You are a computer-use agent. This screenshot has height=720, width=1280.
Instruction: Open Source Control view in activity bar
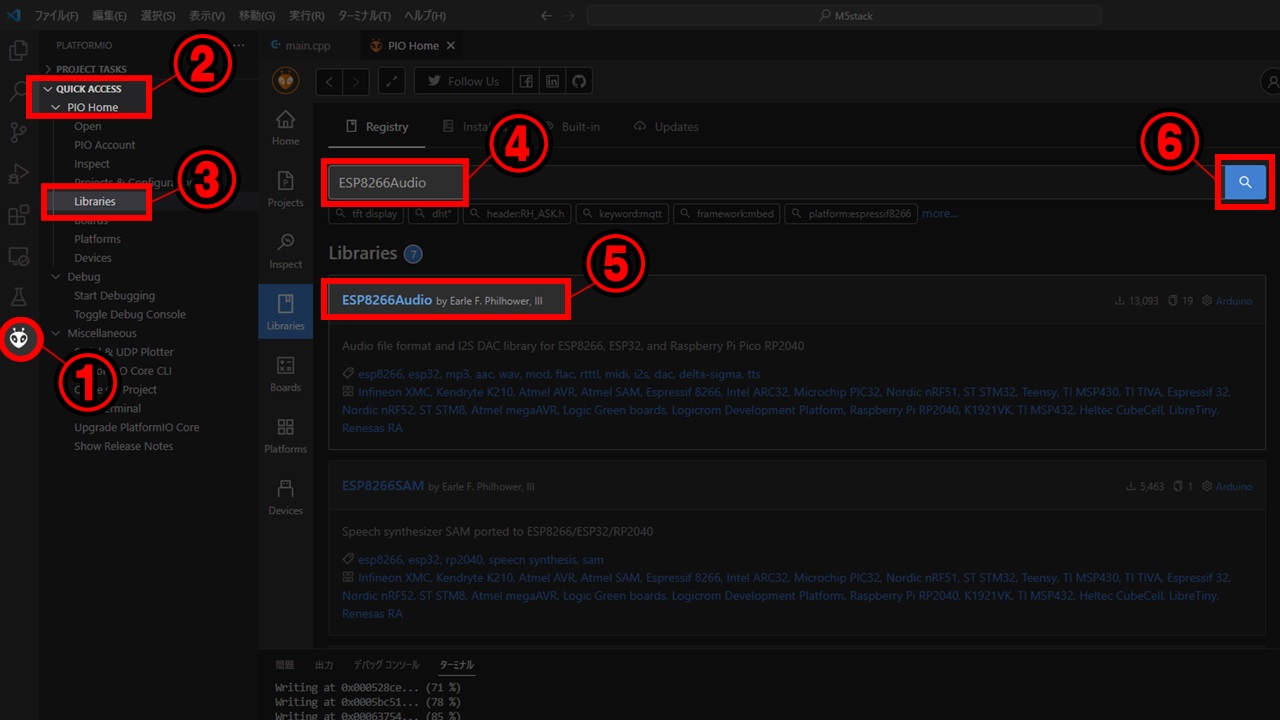click(18, 132)
